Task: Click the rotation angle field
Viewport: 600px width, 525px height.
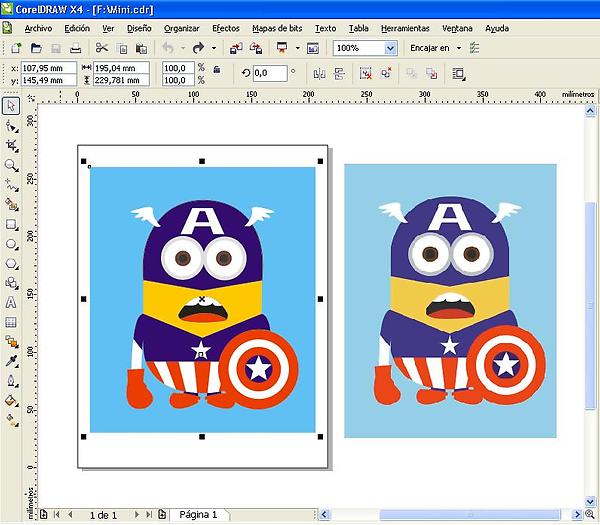Action: (x=270, y=73)
